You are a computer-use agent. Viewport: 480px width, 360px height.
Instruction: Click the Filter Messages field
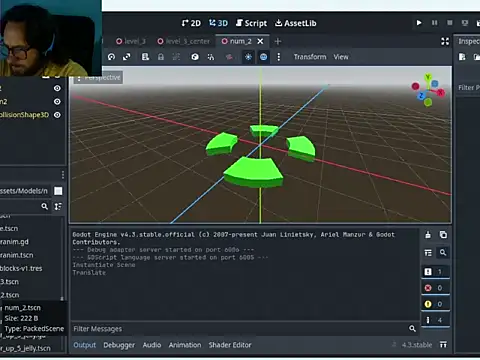(x=245, y=329)
